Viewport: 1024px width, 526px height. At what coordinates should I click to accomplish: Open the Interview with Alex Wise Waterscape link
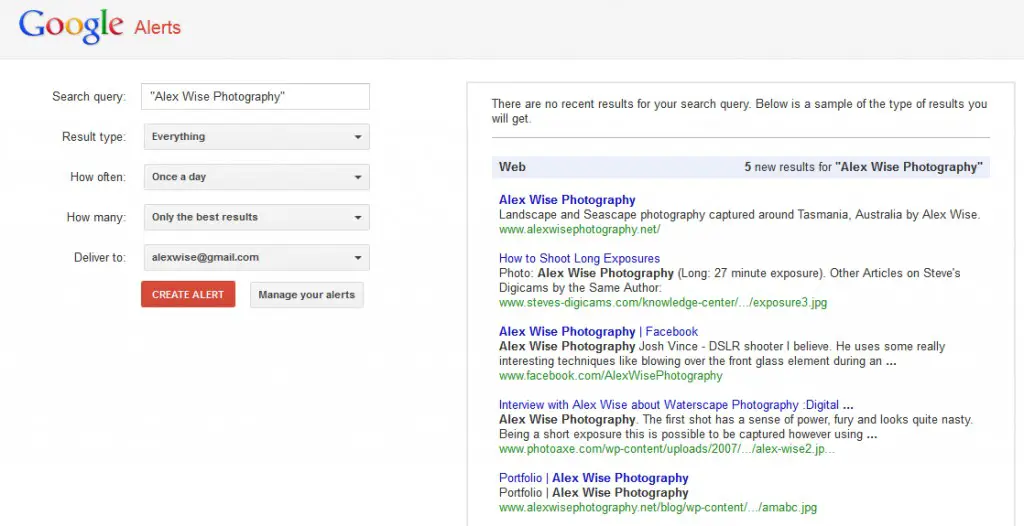point(676,404)
